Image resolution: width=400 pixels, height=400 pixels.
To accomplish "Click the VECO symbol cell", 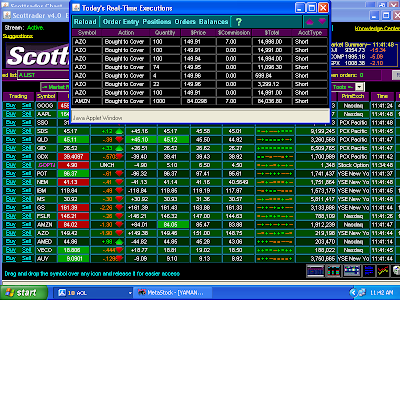I will 45,250.
